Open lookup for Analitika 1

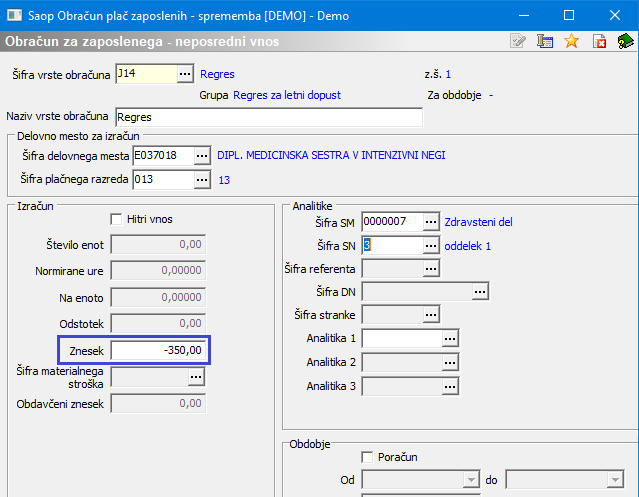pos(450,339)
